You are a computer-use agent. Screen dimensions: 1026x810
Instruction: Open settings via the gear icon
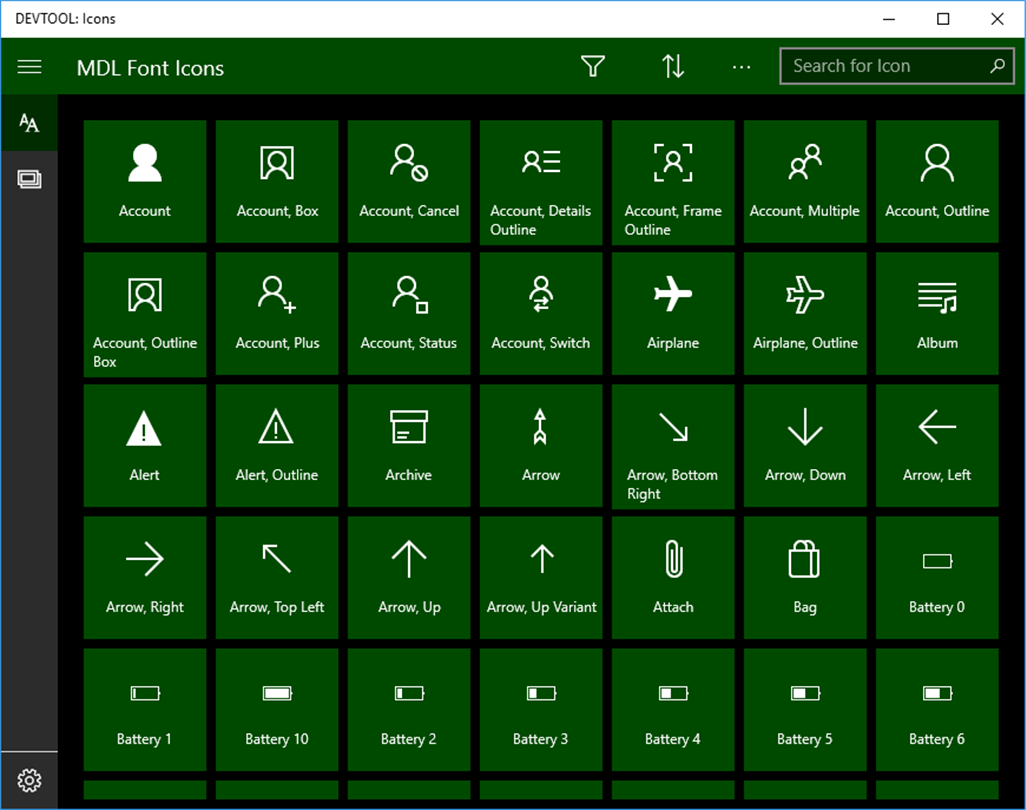click(29, 781)
